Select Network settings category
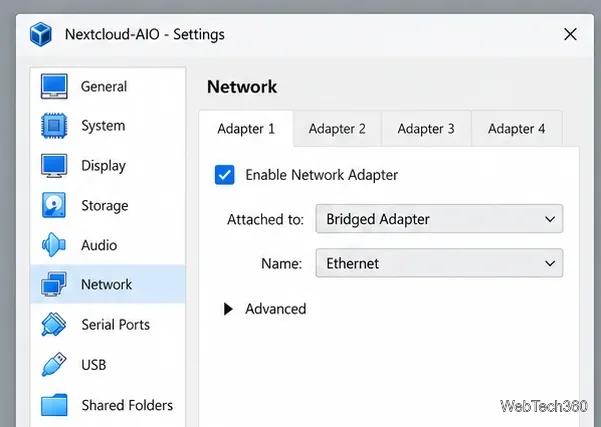The height and width of the screenshot is (427, 601). 108,284
